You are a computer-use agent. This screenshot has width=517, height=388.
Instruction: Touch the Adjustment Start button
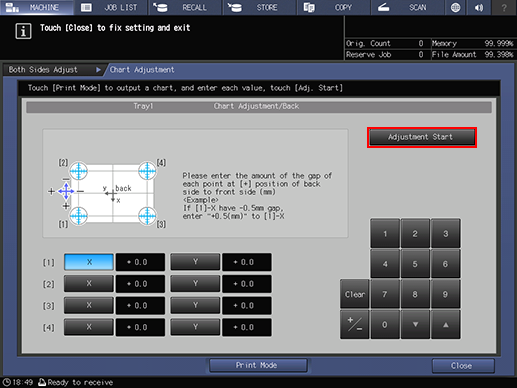coord(422,137)
